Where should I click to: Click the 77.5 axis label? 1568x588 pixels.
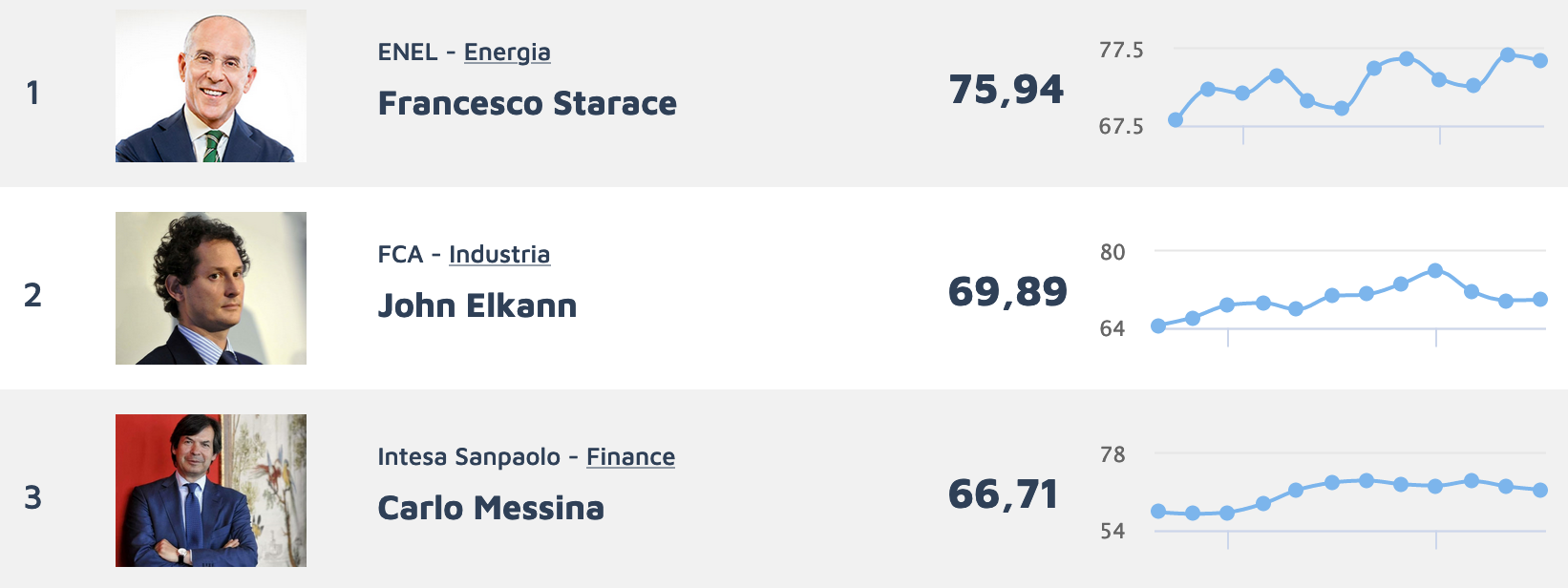[1121, 51]
